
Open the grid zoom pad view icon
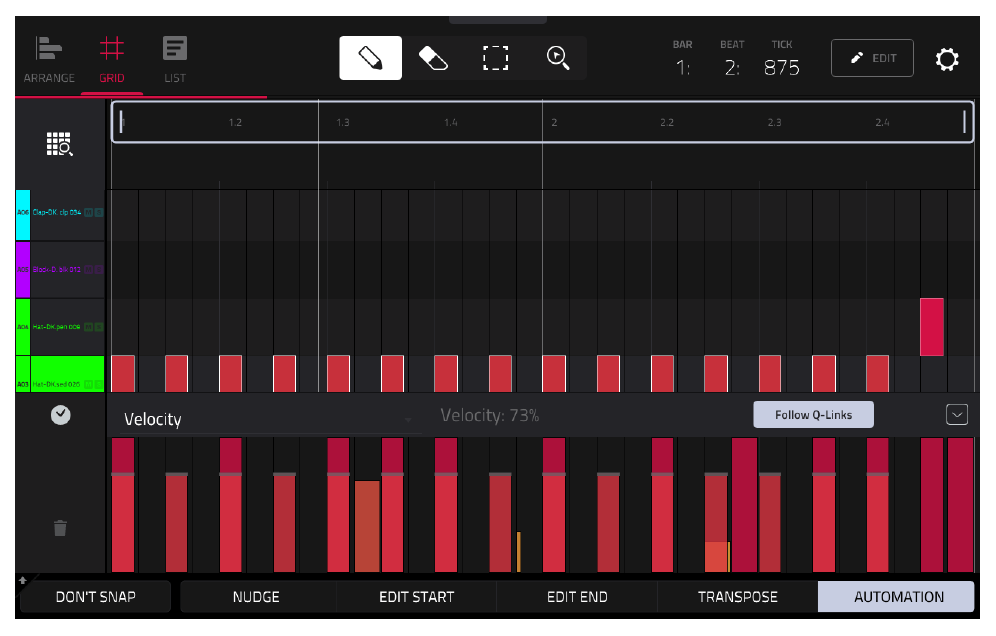[x=60, y=144]
